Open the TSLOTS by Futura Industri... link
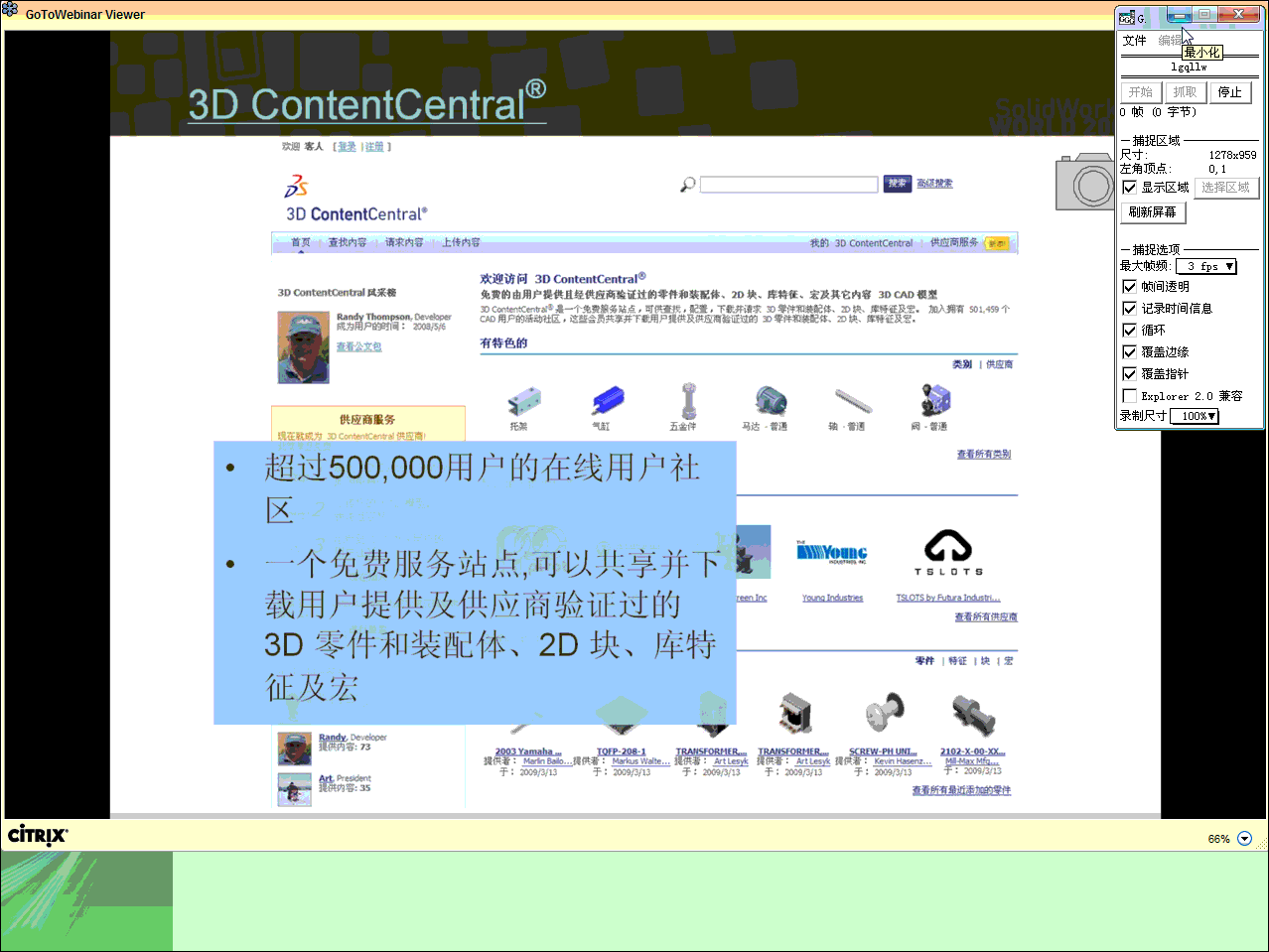The height and width of the screenshot is (952, 1269). 948,598
